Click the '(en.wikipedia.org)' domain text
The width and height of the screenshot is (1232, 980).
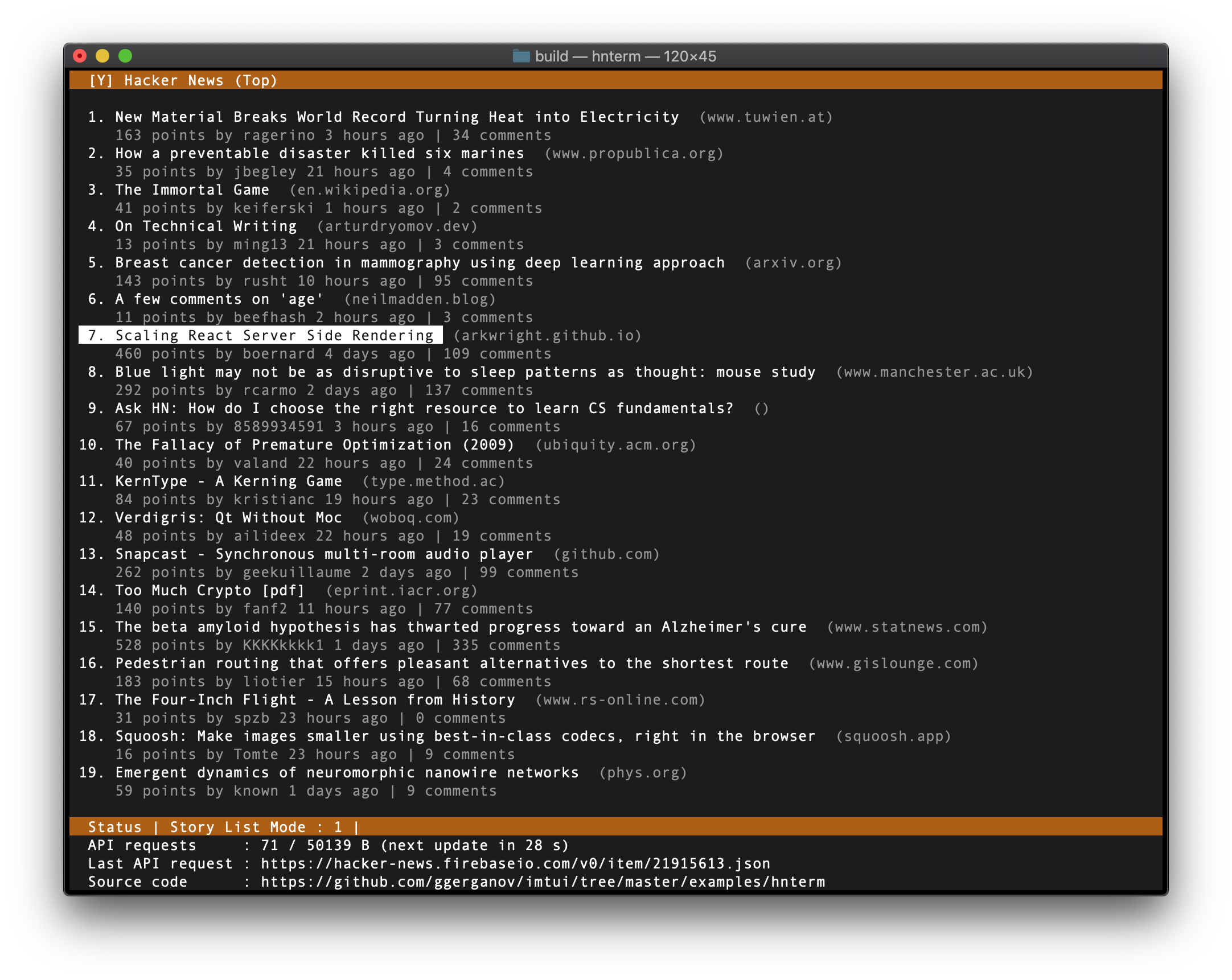[x=369, y=190]
